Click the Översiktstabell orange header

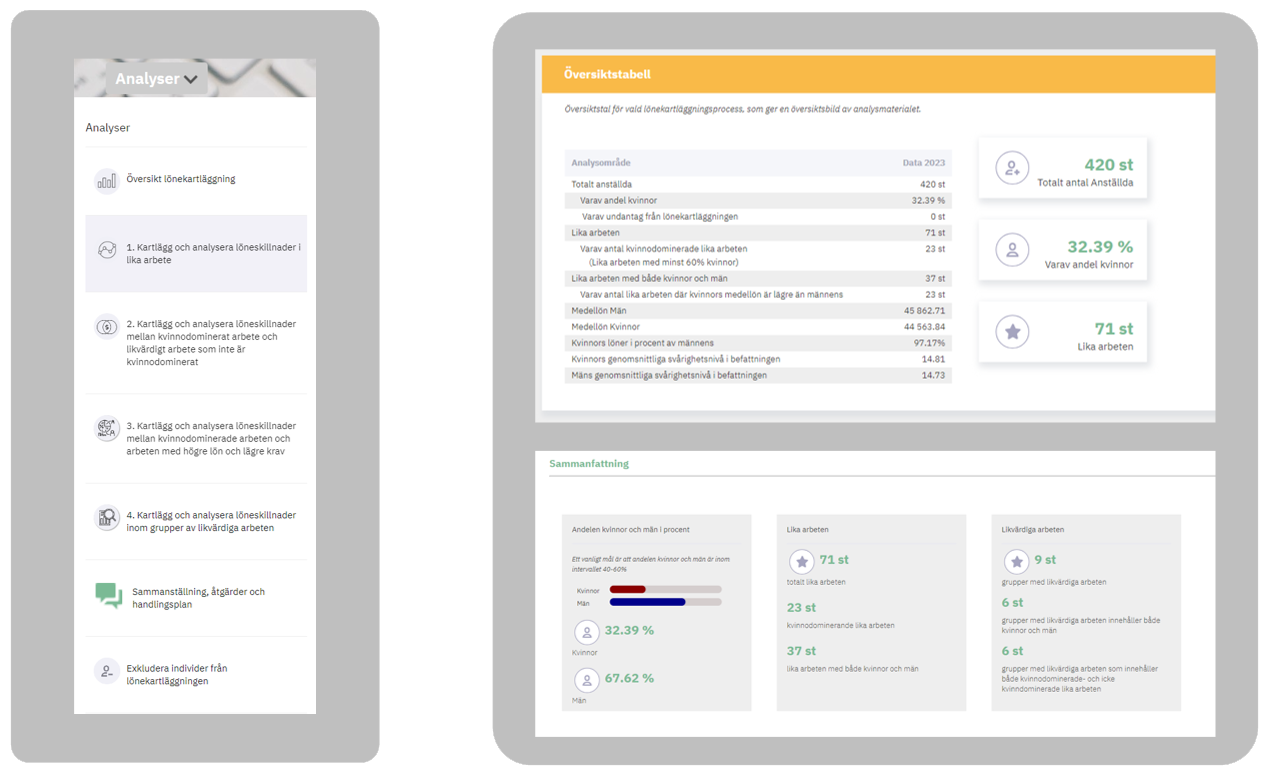pyautogui.click(x=878, y=74)
